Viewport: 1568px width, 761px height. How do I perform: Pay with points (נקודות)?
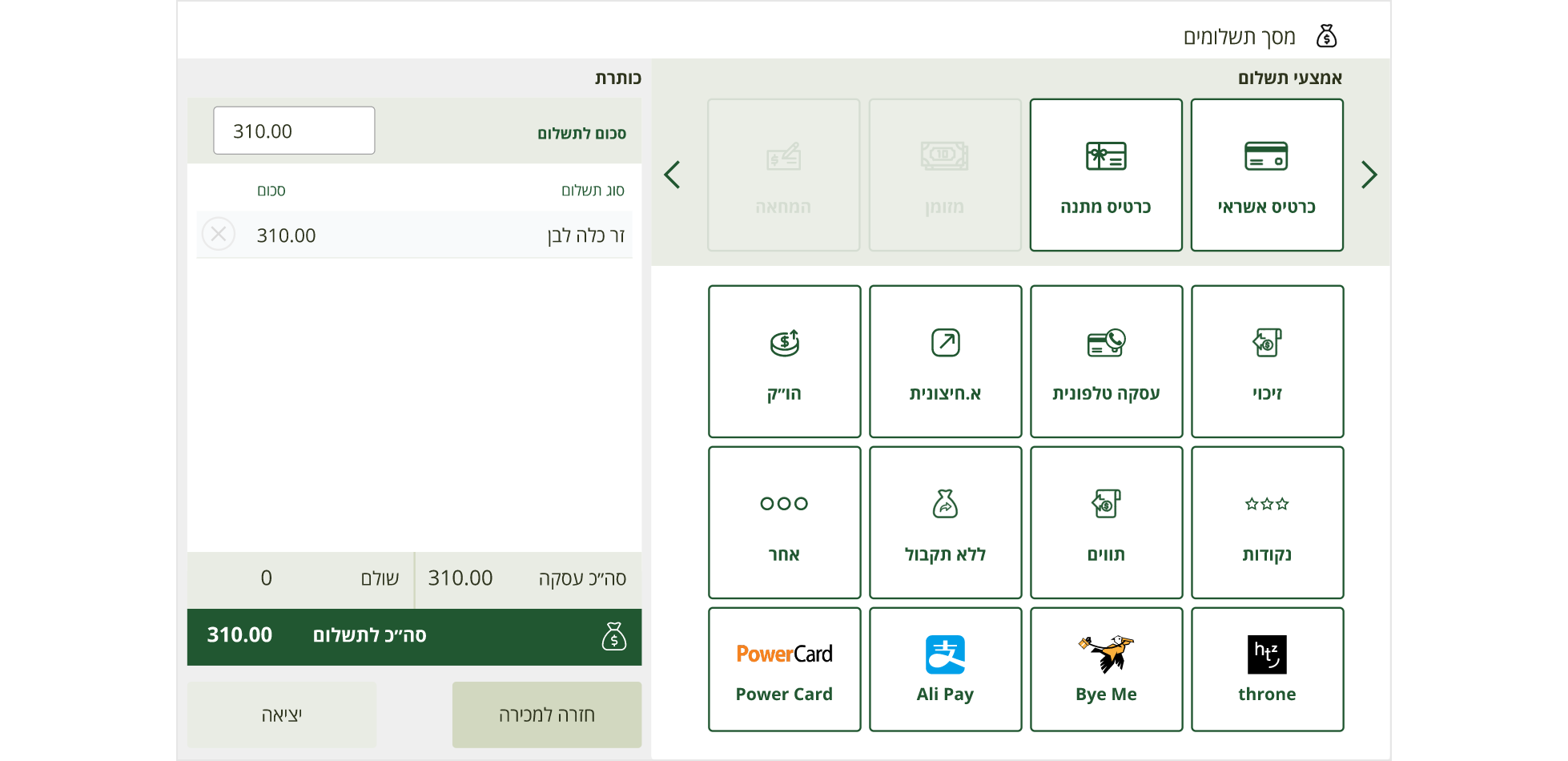tap(1267, 522)
